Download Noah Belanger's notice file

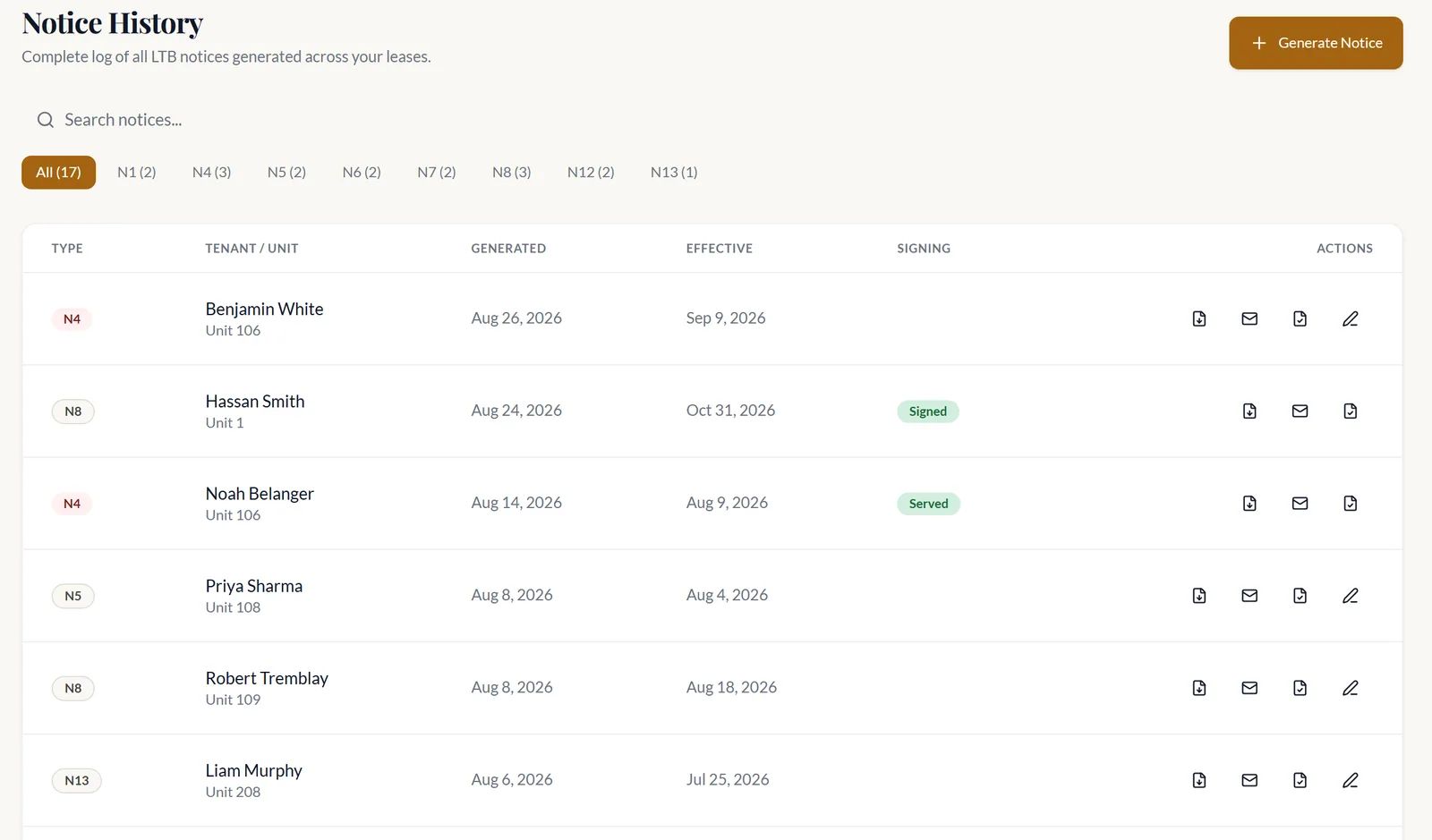click(x=1249, y=503)
